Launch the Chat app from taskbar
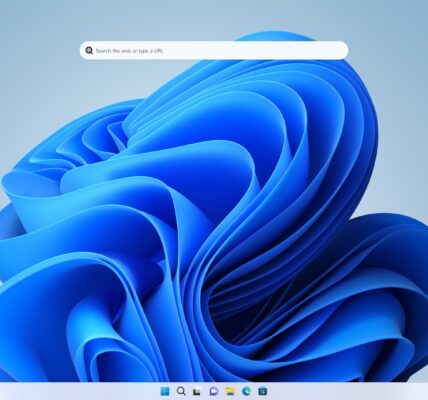Image resolution: width=428 pixels, height=400 pixels. coord(214,391)
